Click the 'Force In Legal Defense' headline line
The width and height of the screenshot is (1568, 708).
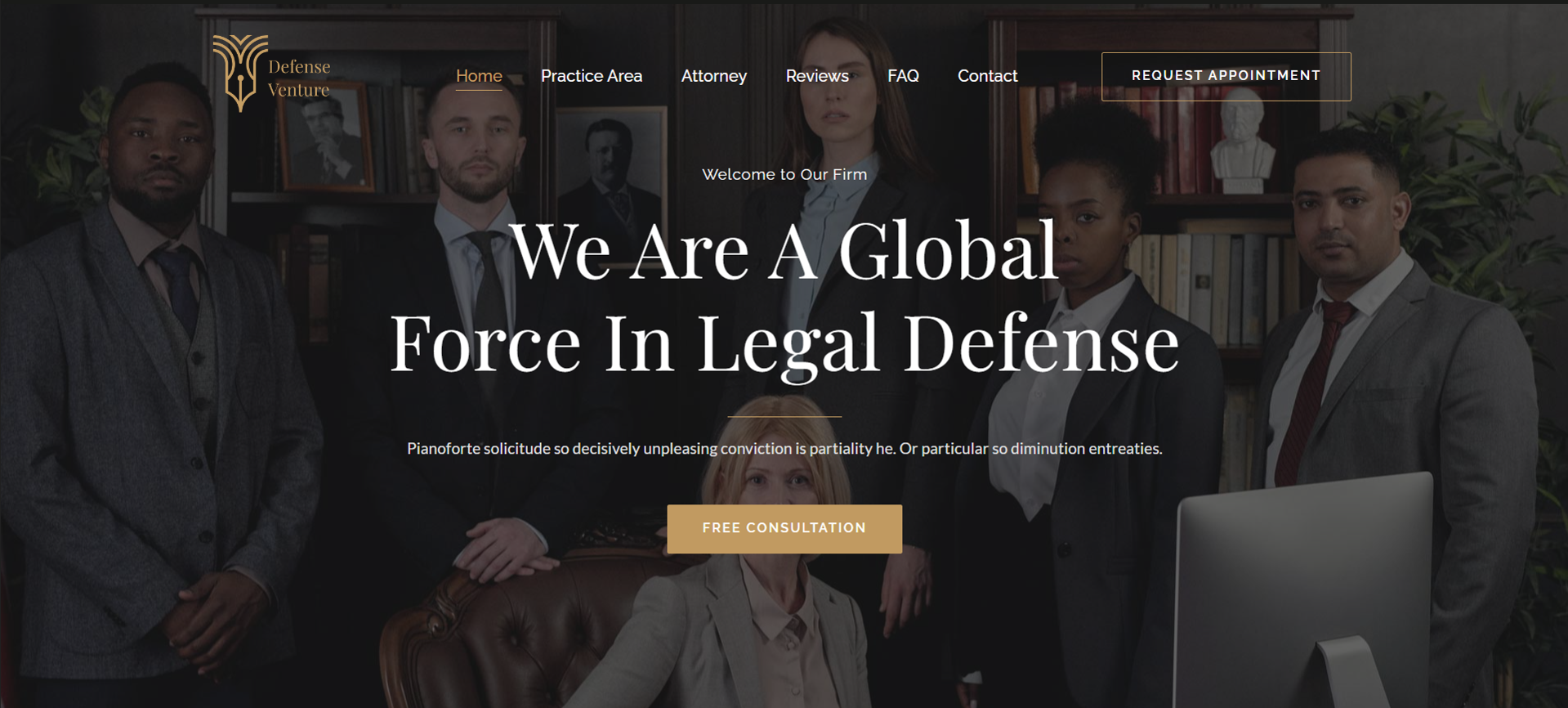(784, 343)
